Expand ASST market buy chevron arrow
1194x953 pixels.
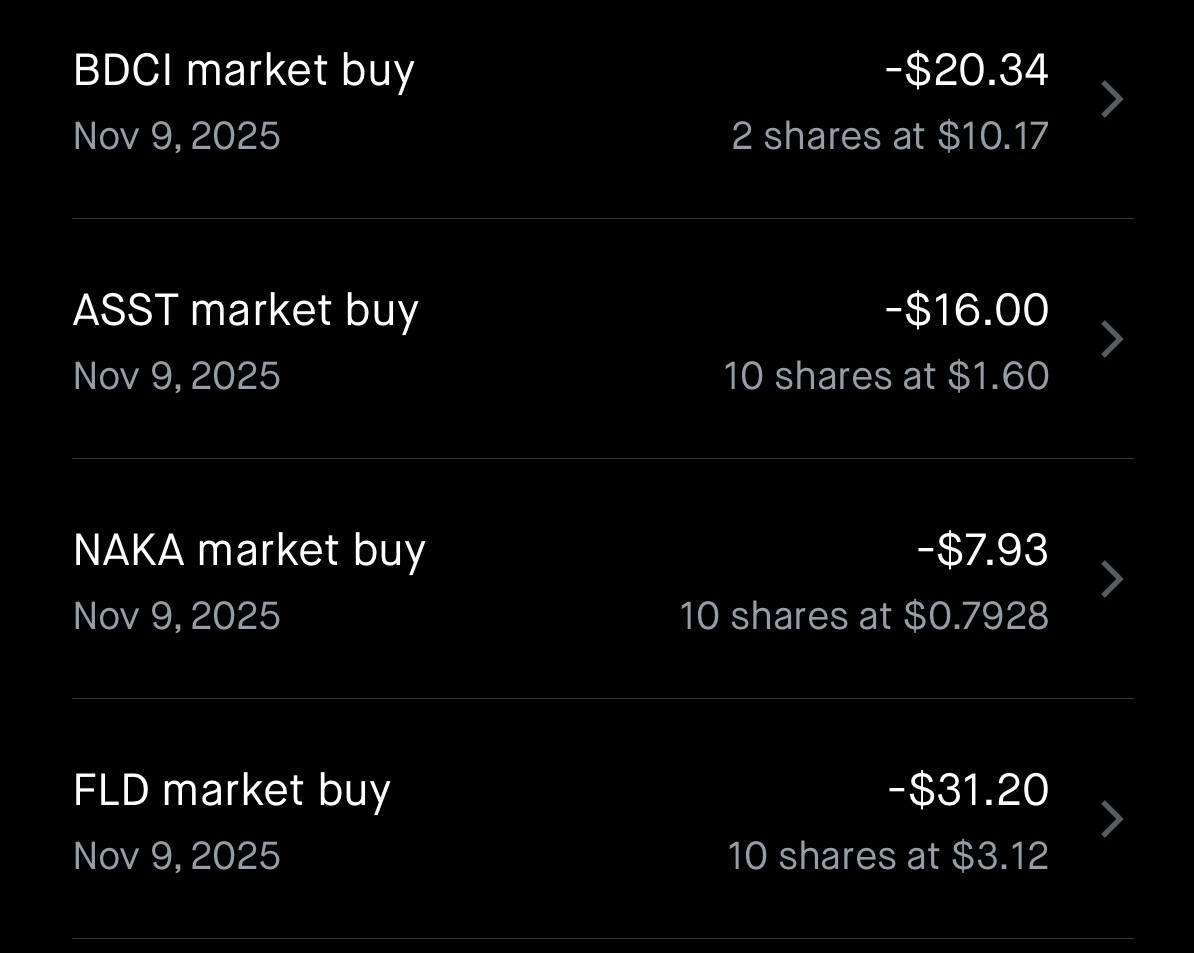pos(1111,340)
